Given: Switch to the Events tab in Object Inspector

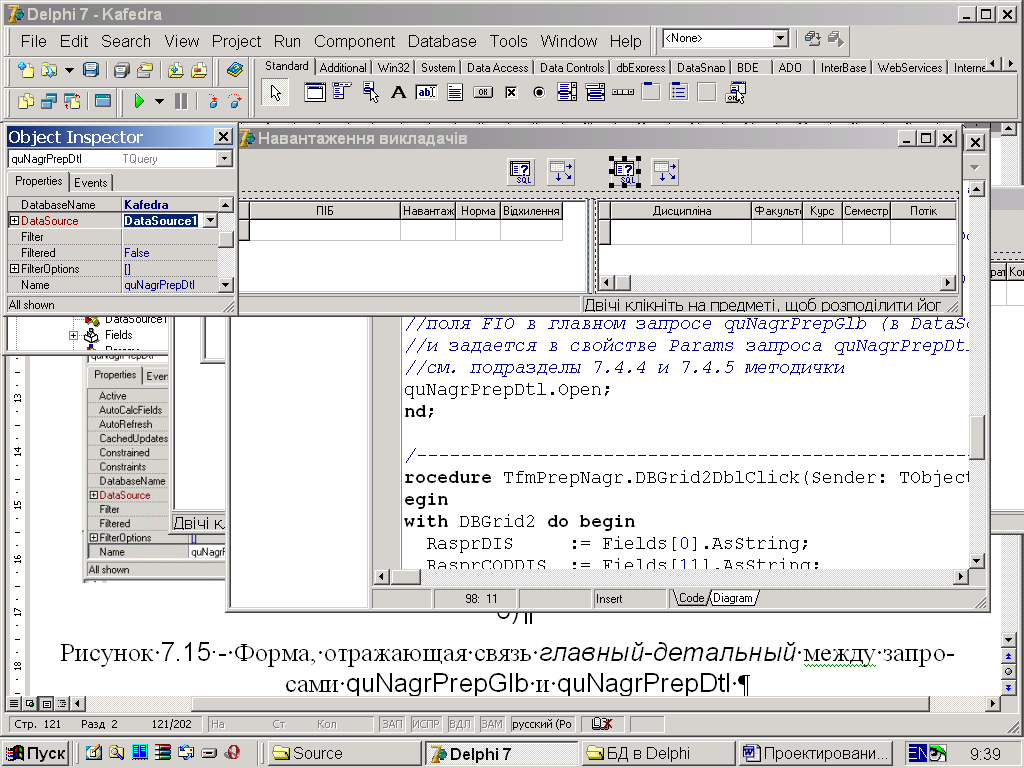Looking at the screenshot, I should click(x=90, y=183).
